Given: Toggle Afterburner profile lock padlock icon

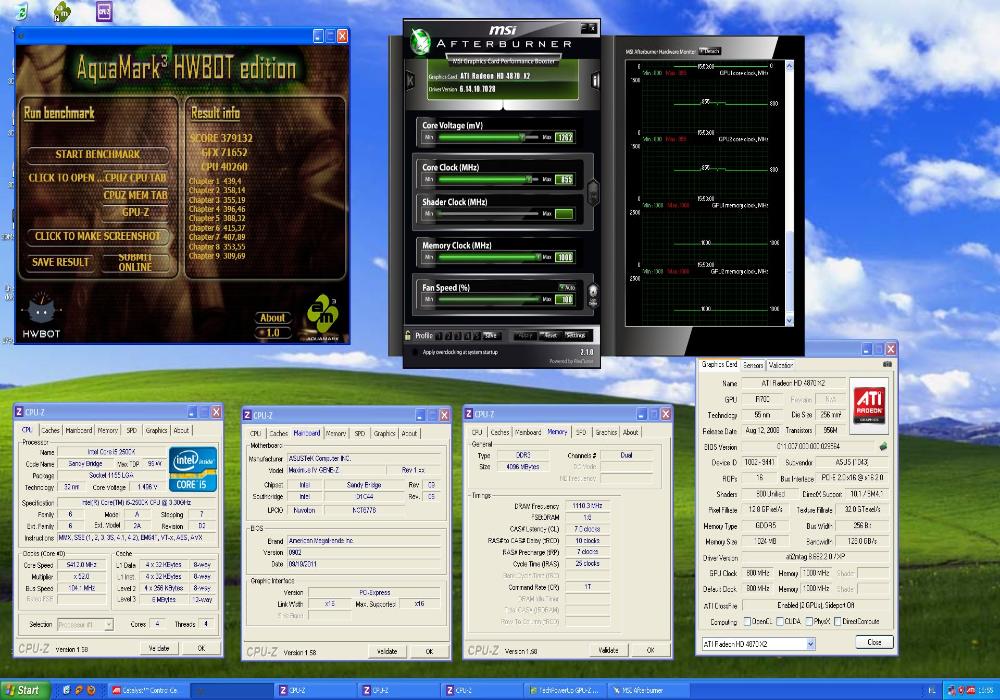Looking at the screenshot, I should [408, 335].
